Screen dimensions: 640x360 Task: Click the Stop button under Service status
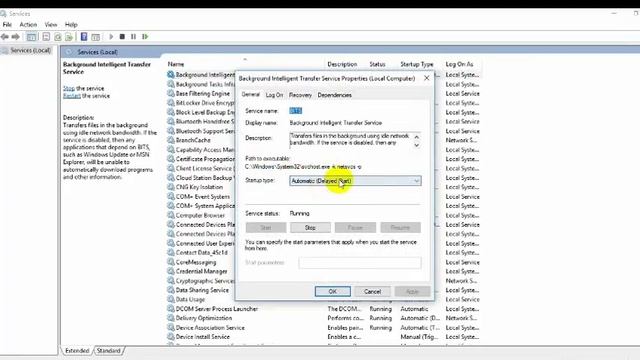coord(310,227)
